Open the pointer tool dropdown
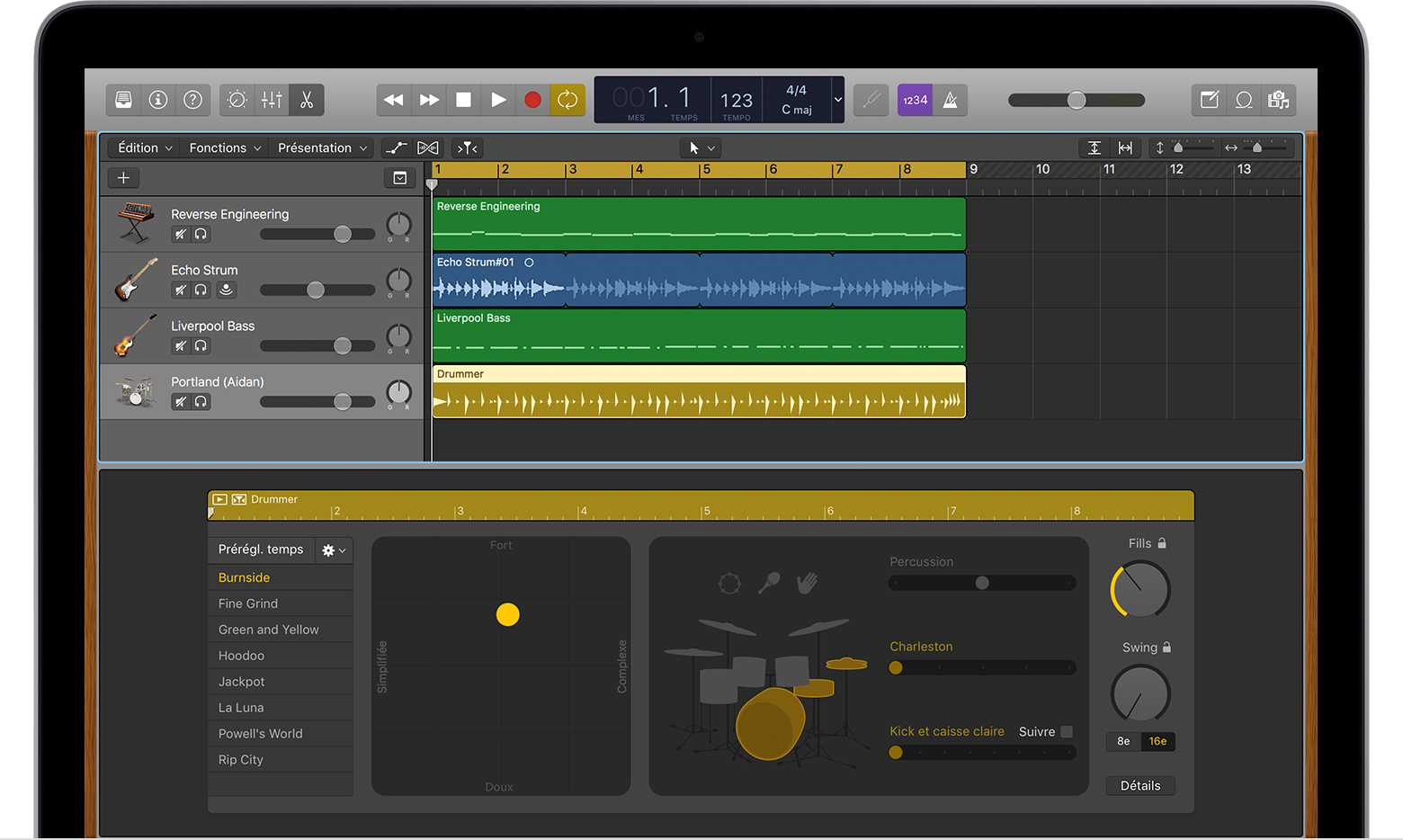 pyautogui.click(x=701, y=148)
